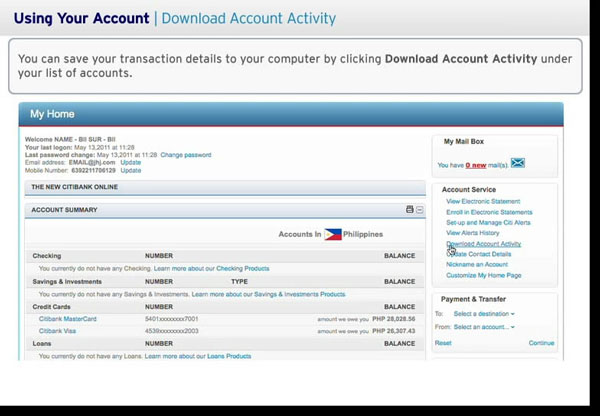Open the 0 new mails link

click(x=476, y=165)
